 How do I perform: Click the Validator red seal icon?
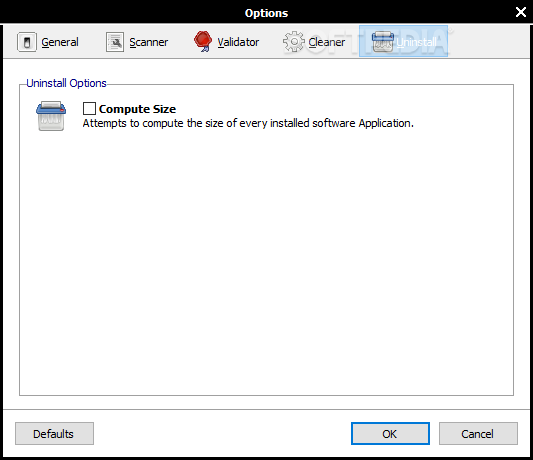[x=203, y=41]
